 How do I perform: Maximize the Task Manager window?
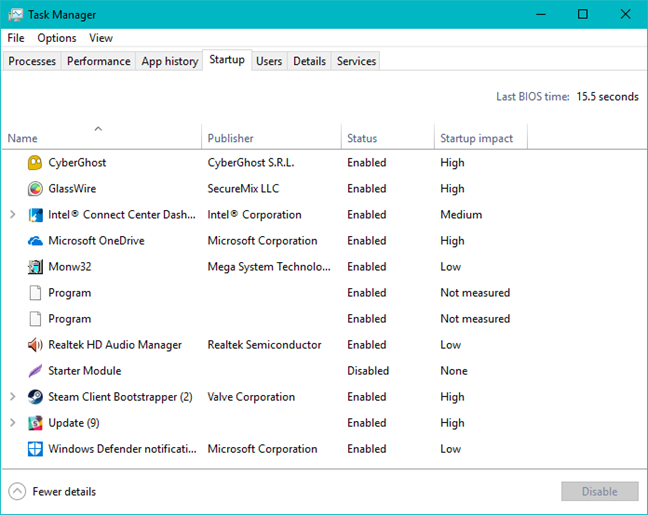(583, 14)
